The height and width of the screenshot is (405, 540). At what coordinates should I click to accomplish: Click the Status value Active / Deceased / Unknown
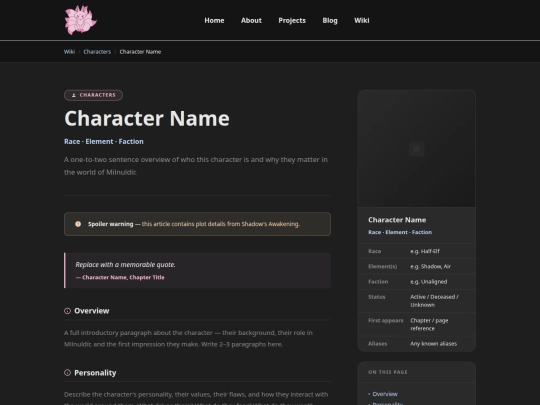tap(434, 301)
